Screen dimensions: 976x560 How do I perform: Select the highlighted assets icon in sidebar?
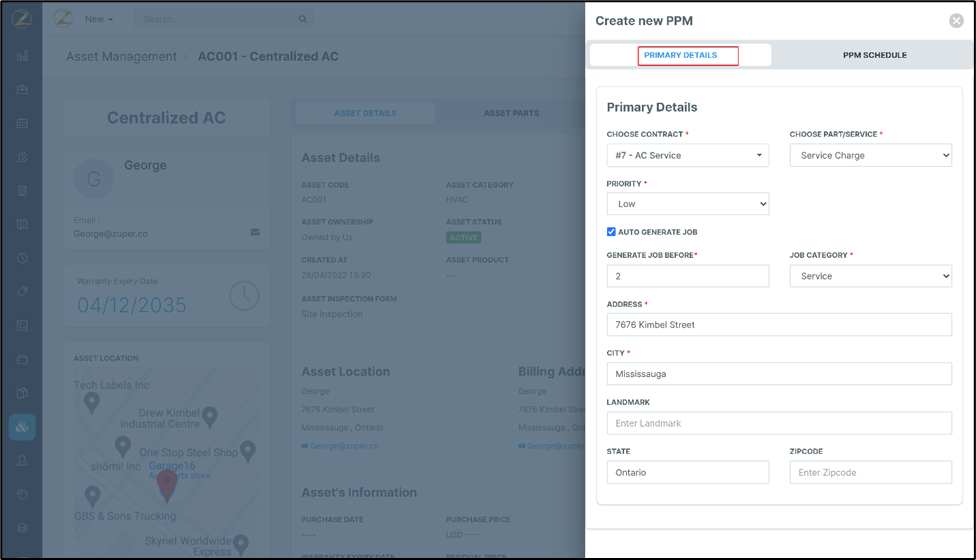[x=22, y=427]
